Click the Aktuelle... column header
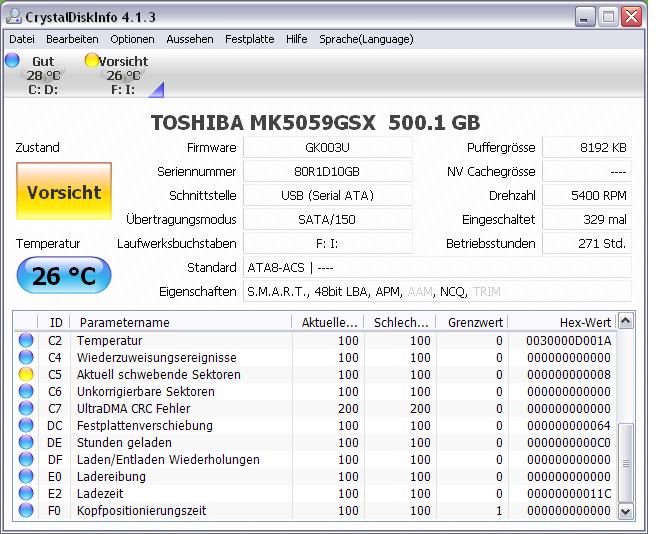670x534 pixels. (328, 323)
